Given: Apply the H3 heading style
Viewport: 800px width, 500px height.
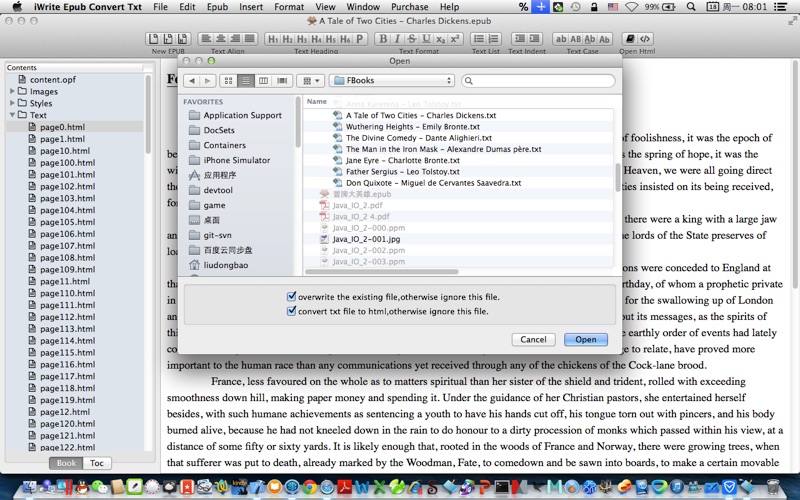Looking at the screenshot, I should (x=302, y=39).
